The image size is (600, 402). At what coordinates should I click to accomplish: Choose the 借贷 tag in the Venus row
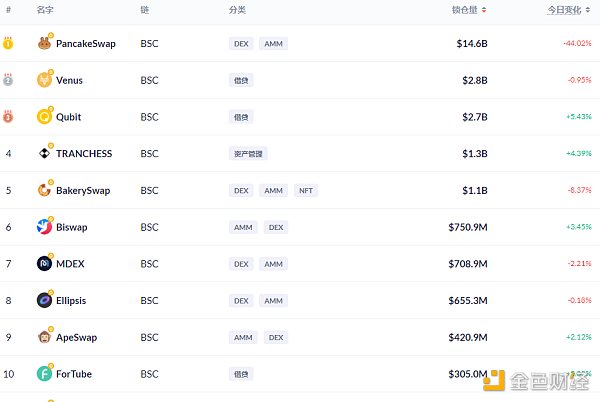[241, 80]
